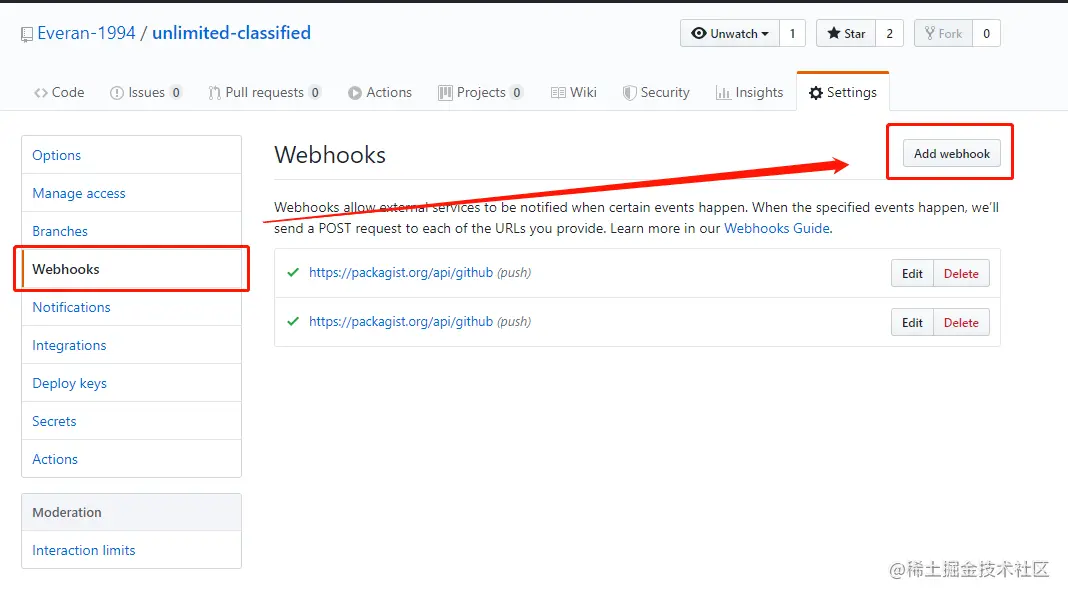
Task: Open the Webhooks Guide link
Action: click(776, 228)
